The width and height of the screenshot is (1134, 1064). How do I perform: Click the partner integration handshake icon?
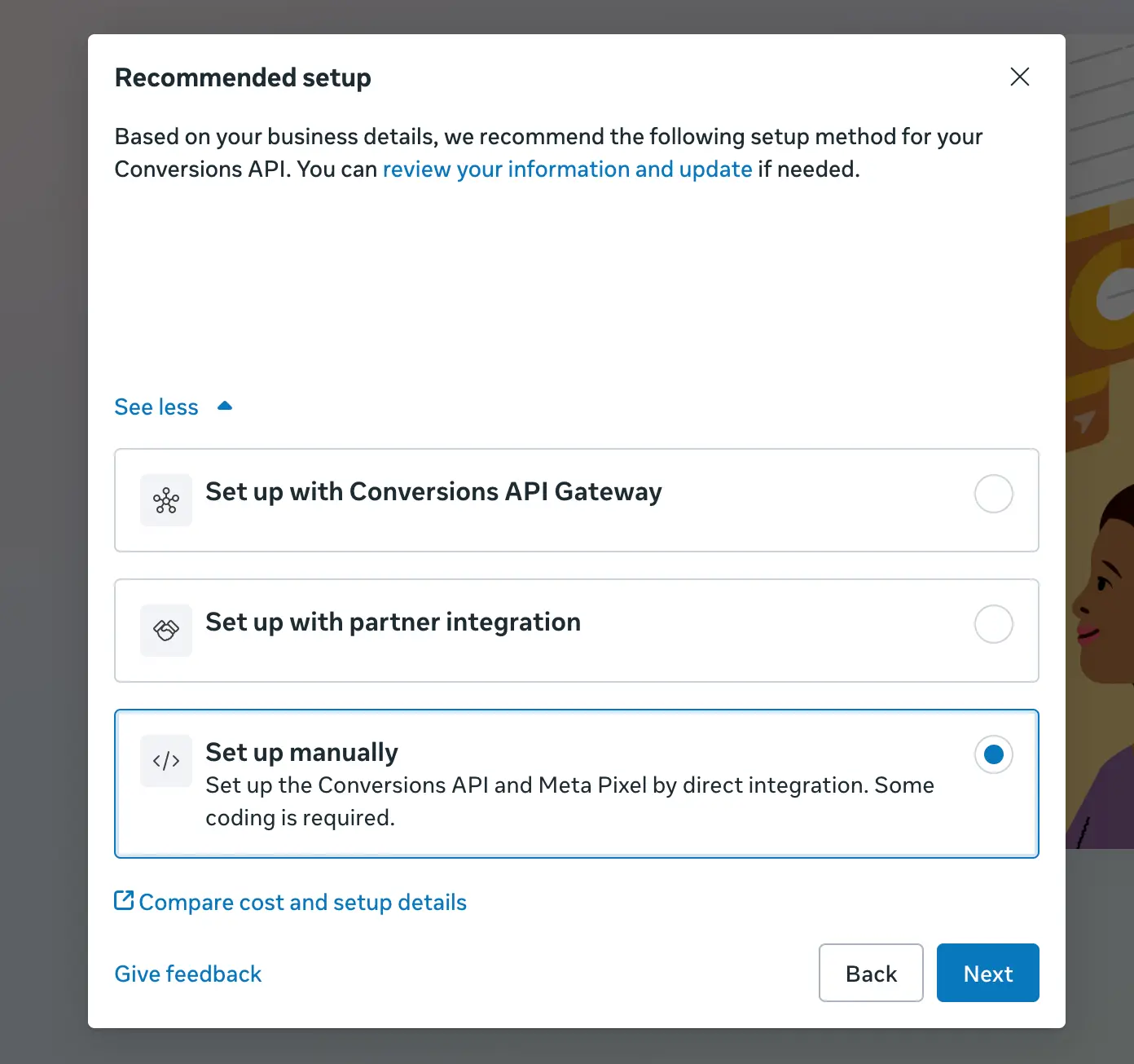pos(166,630)
